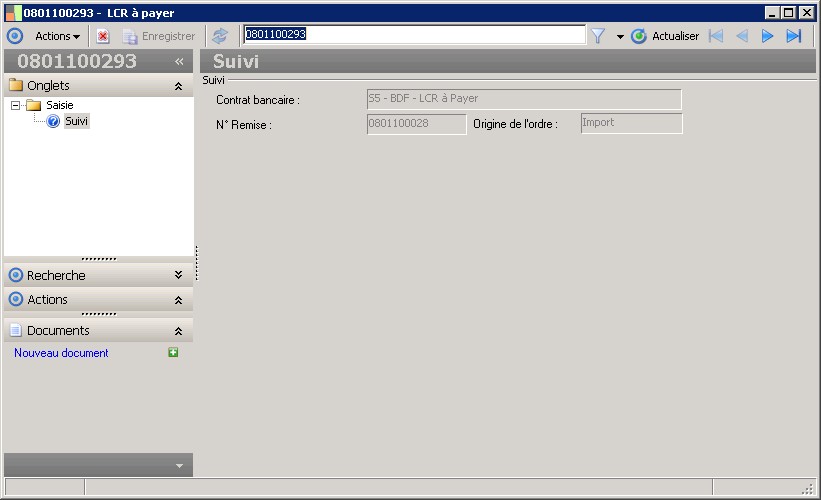
Task: Click the Origine de l'ordre field
Action: (631, 124)
